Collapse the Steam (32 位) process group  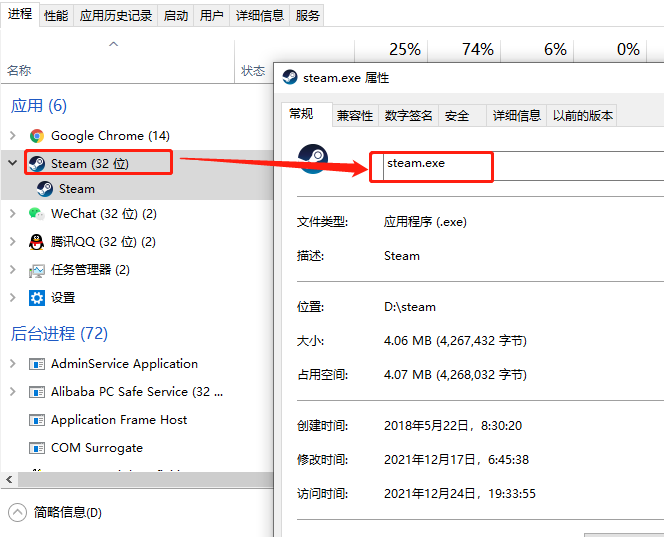coord(13,163)
